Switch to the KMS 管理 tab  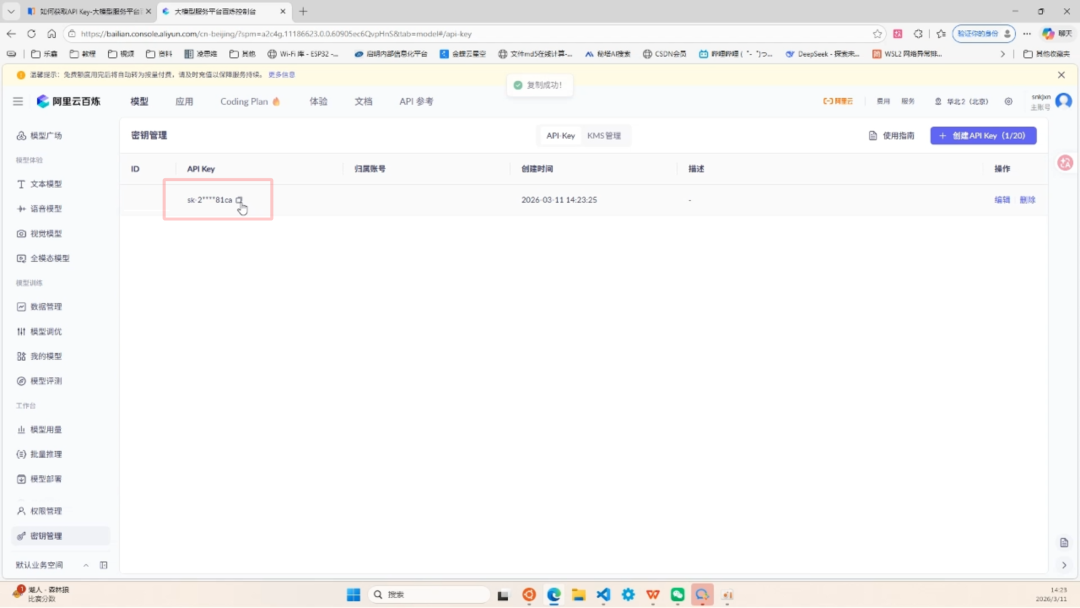coord(604,136)
